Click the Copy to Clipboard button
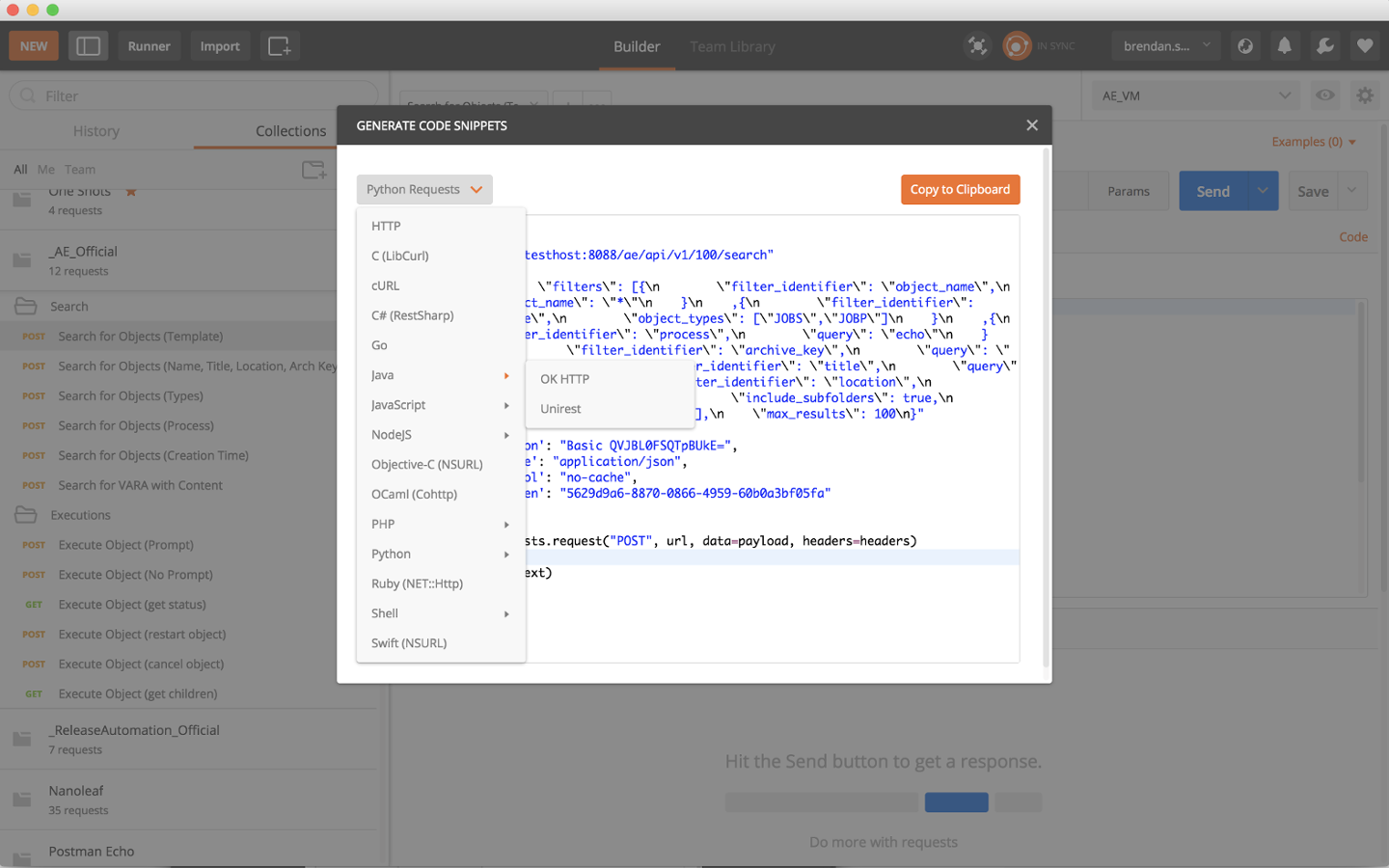1389x868 pixels. pos(960,189)
